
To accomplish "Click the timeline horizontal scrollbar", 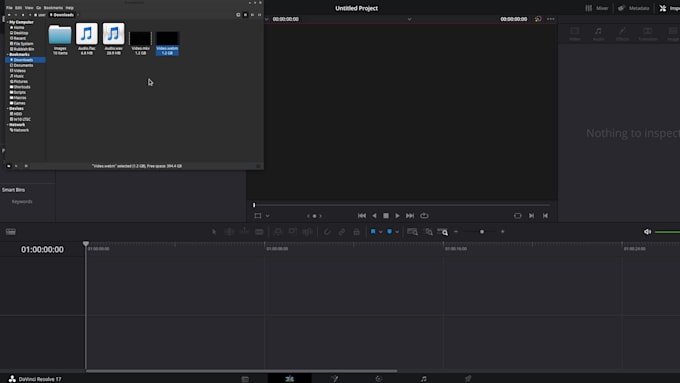I will point(241,371).
